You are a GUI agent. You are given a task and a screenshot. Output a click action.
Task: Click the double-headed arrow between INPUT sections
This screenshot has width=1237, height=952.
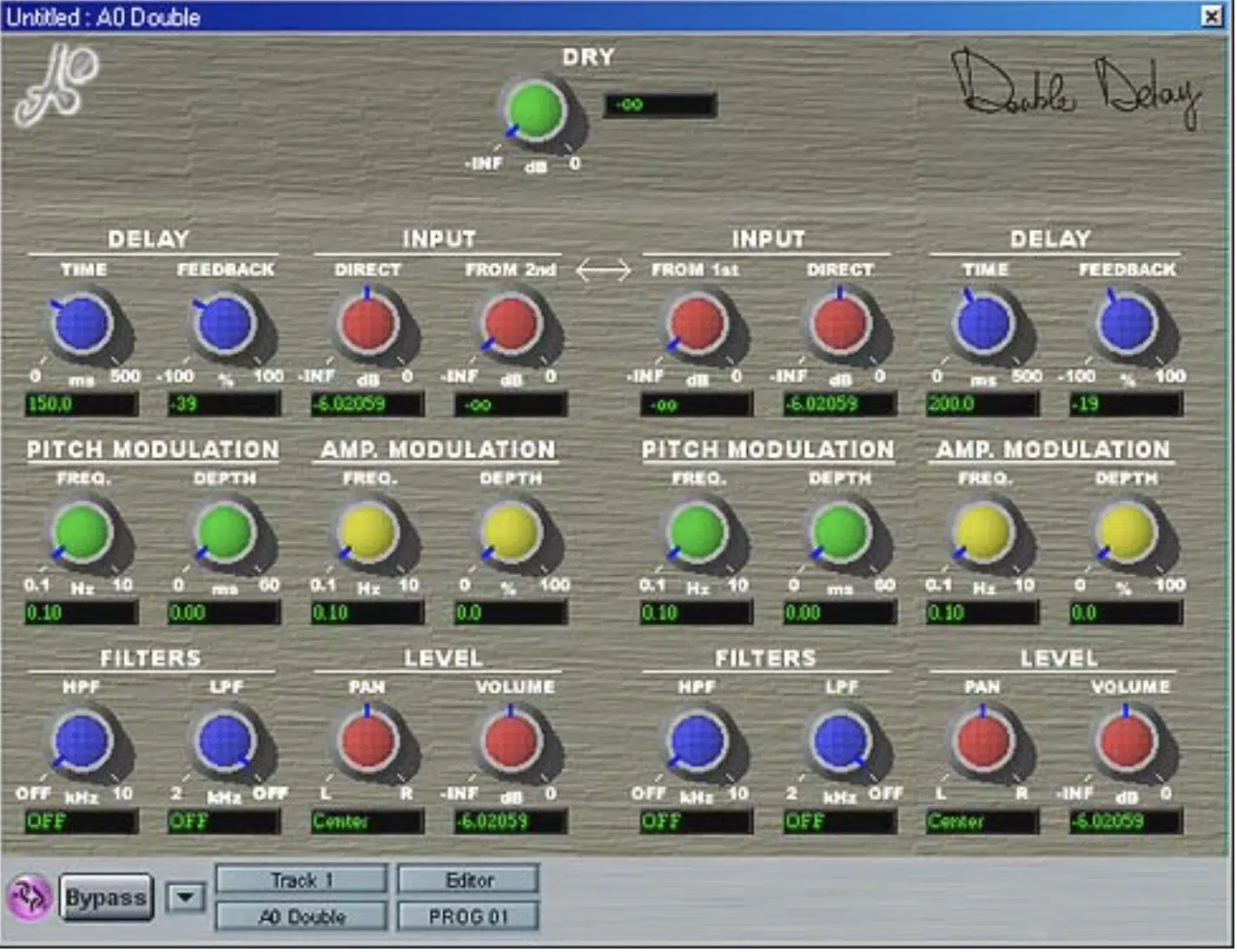[603, 271]
